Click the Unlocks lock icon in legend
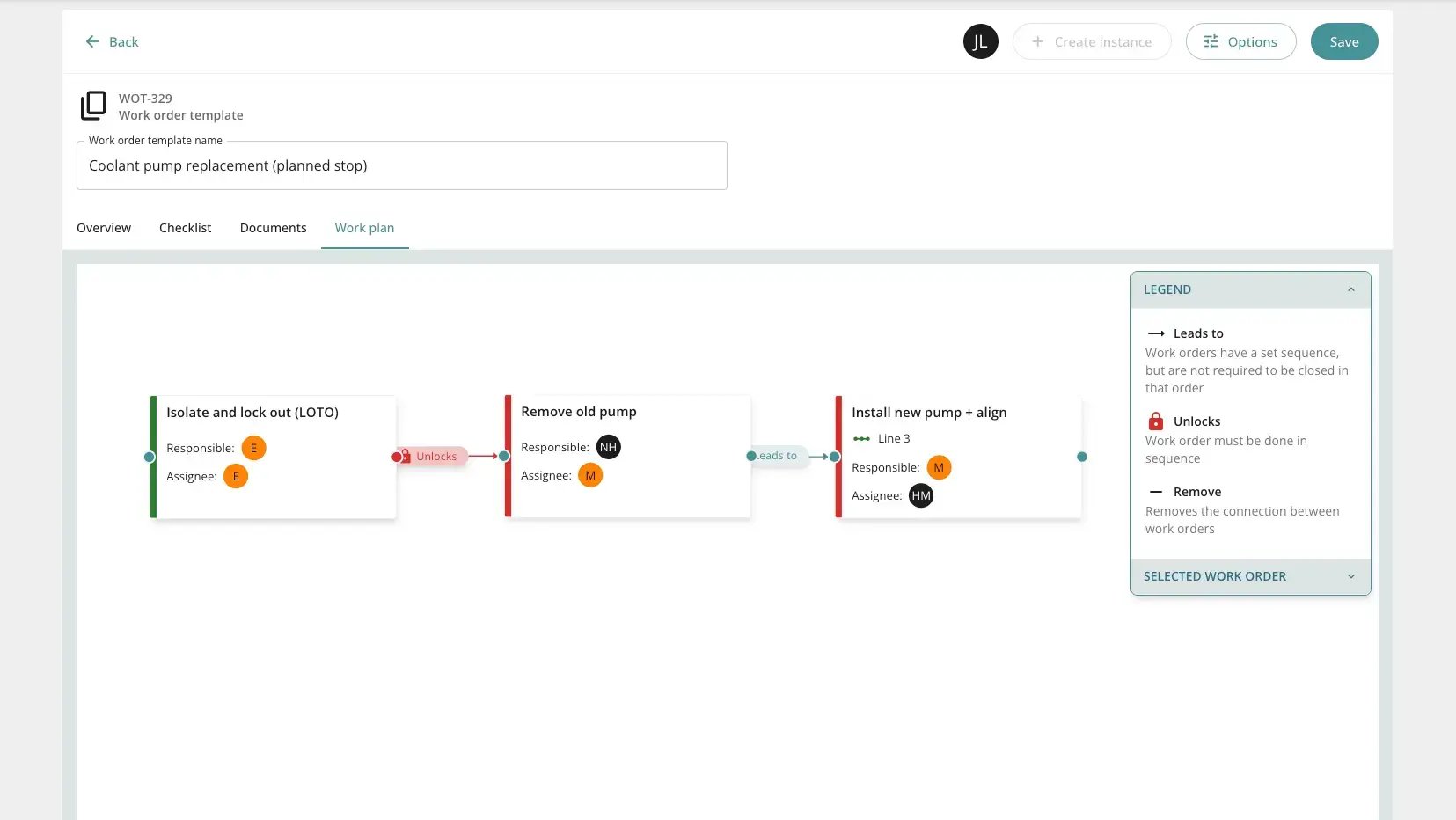 click(1156, 421)
